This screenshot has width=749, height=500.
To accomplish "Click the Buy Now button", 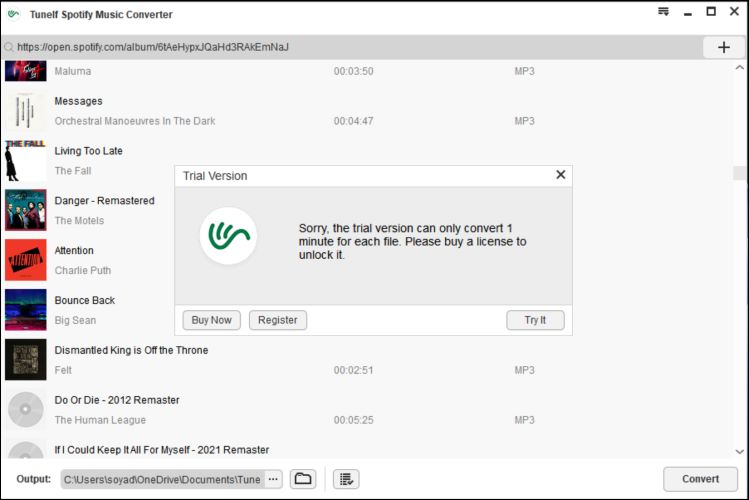I will pyautogui.click(x=212, y=320).
